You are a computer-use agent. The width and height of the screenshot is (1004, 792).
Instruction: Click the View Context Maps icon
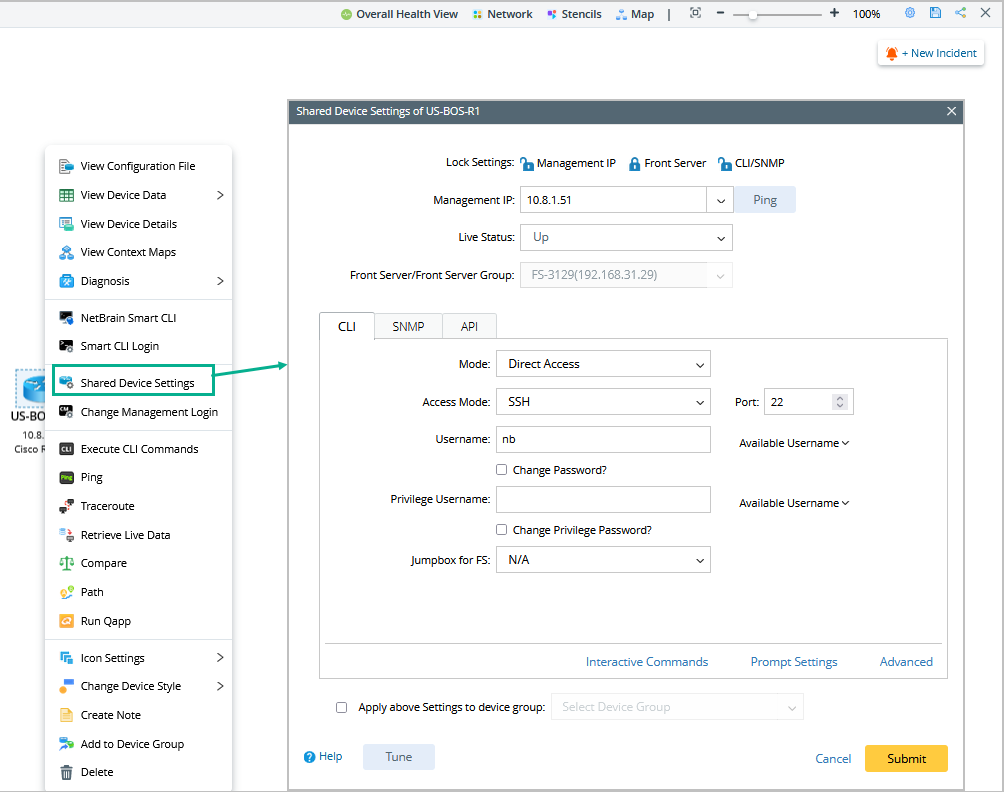click(x=67, y=252)
